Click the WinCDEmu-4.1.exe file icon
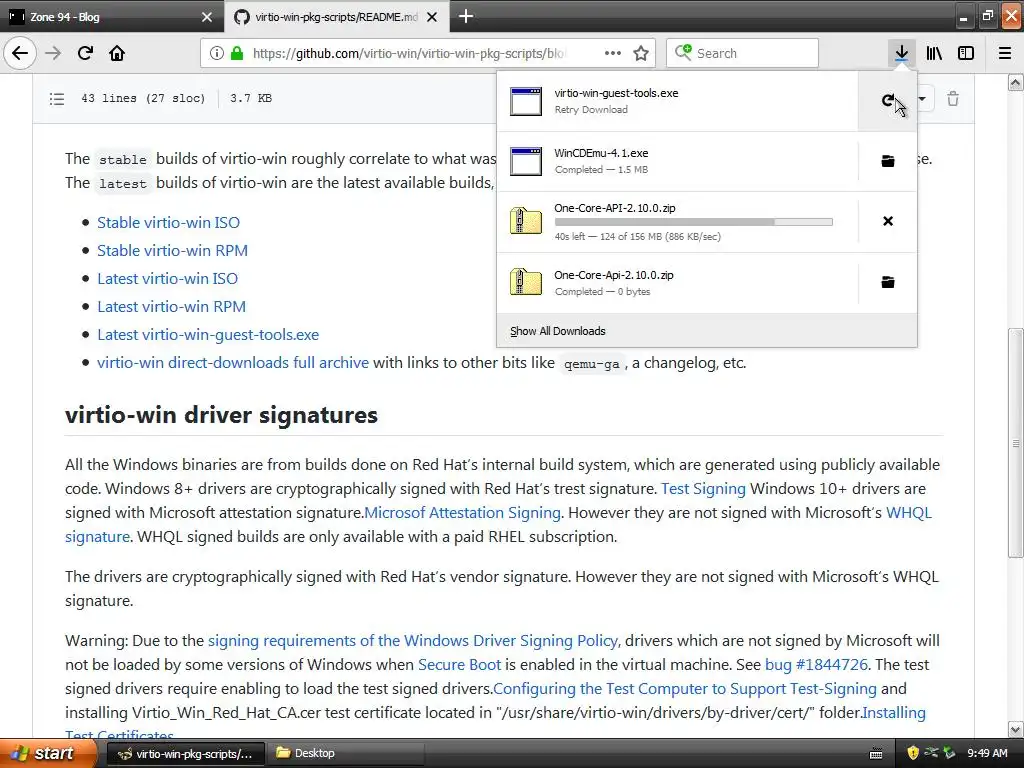Viewport: 1024px width, 768px height. pyautogui.click(x=526, y=161)
